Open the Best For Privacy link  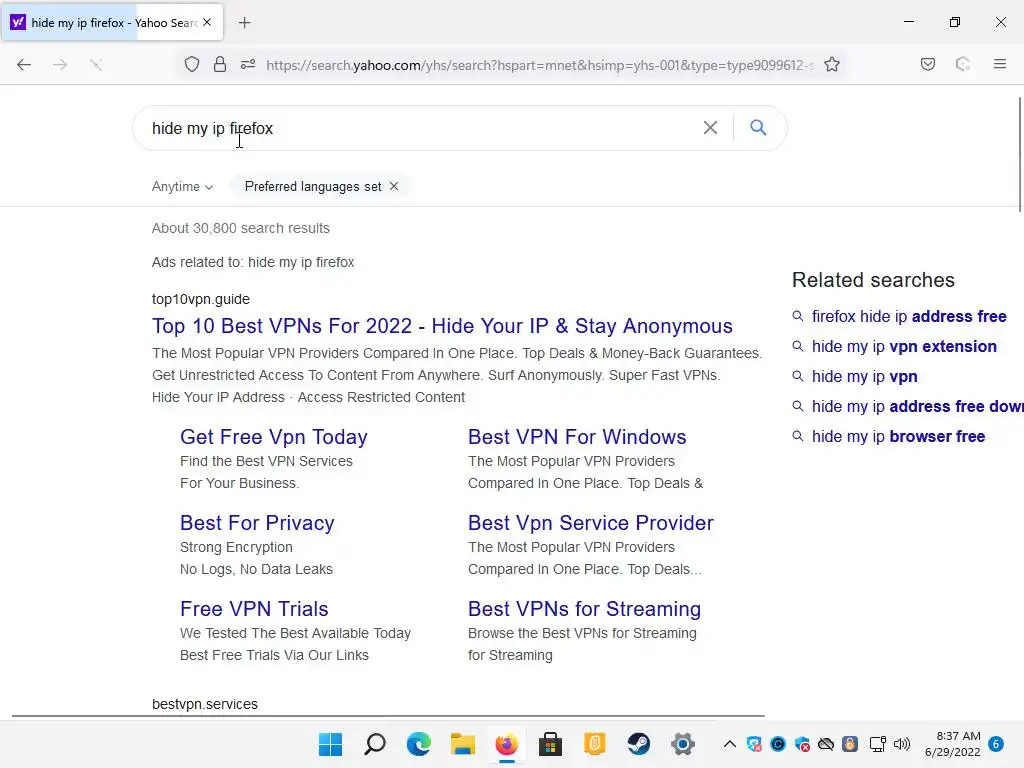[x=257, y=523]
